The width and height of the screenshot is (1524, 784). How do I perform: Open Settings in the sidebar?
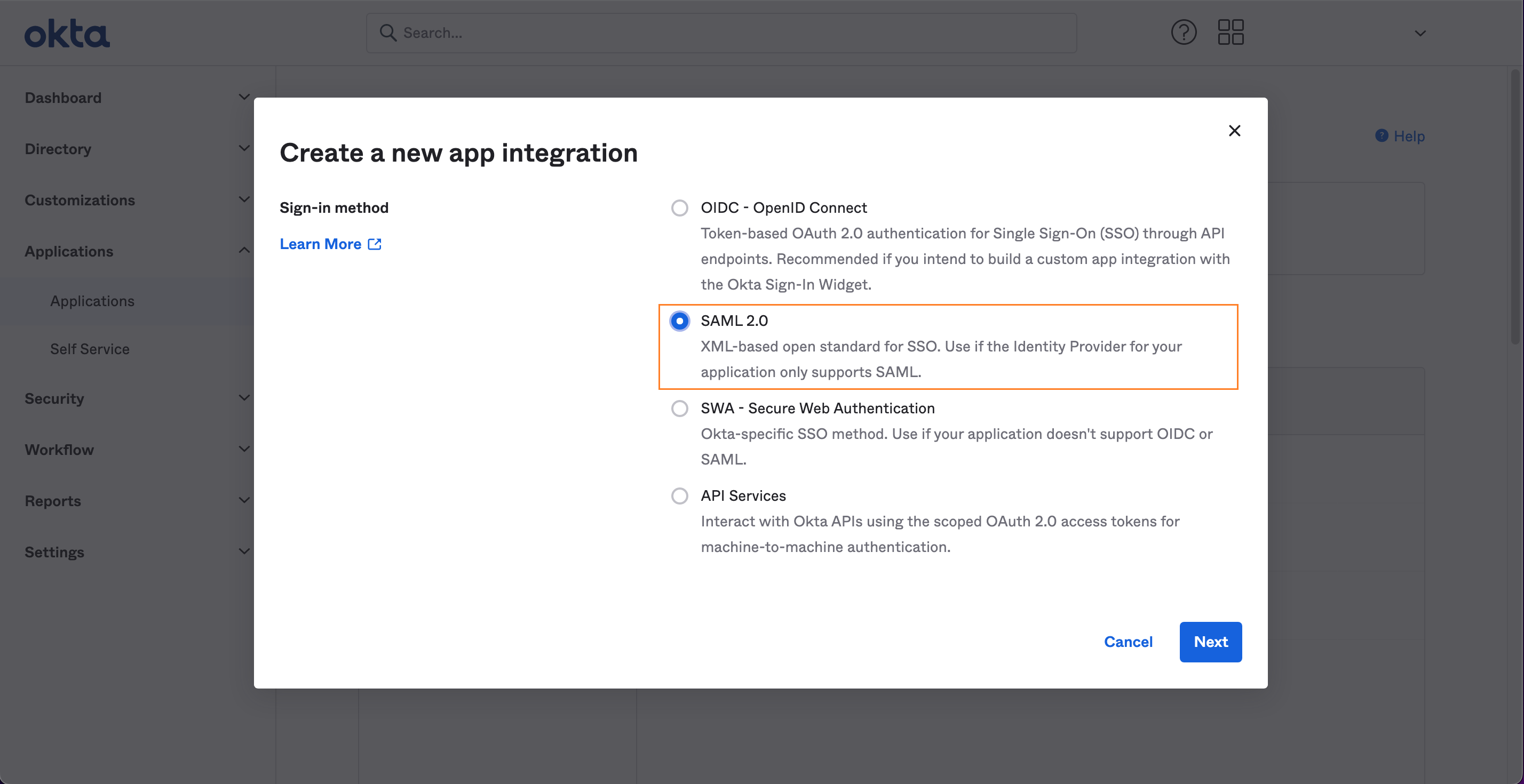[54, 552]
